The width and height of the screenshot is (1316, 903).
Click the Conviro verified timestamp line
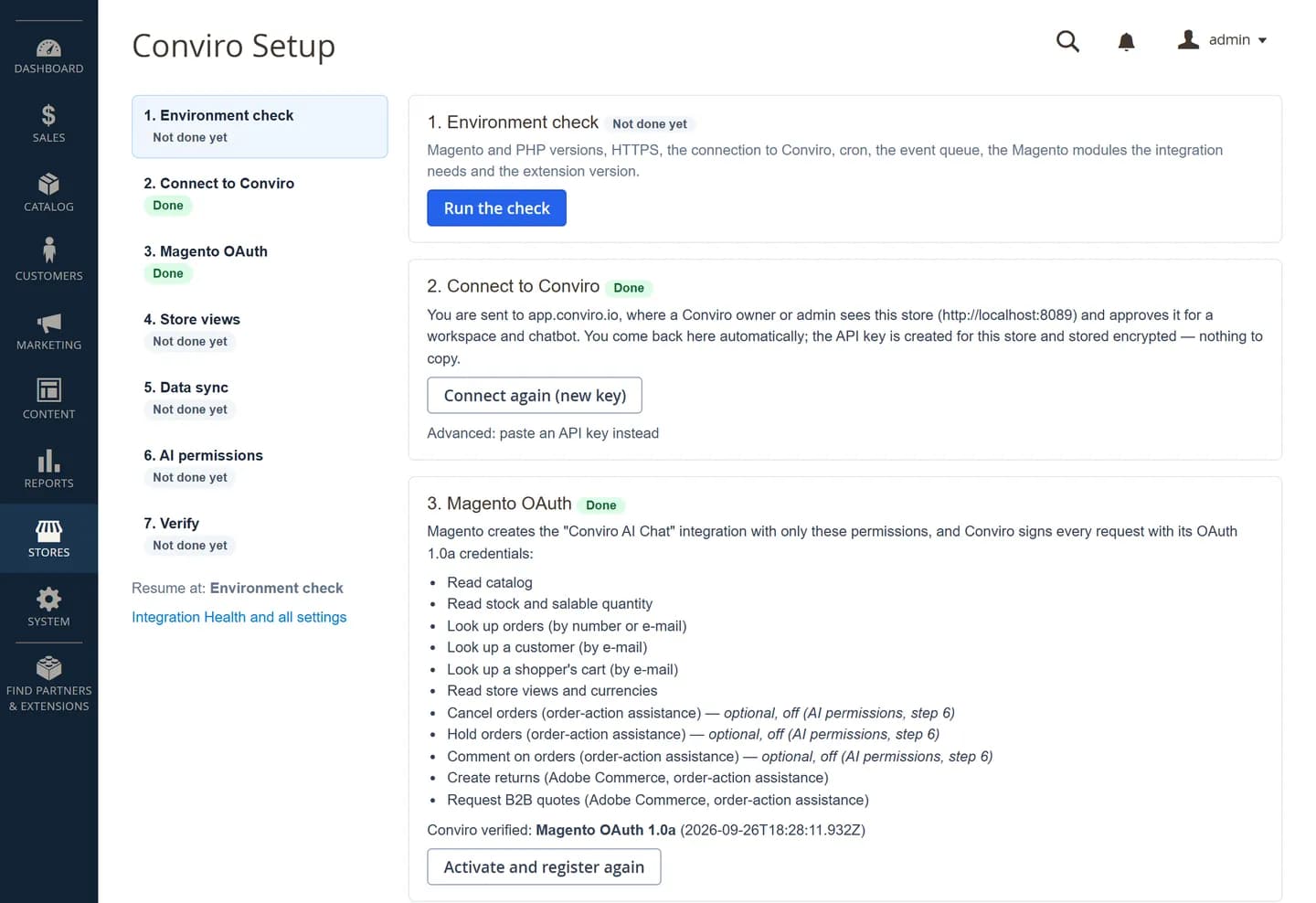[646, 830]
